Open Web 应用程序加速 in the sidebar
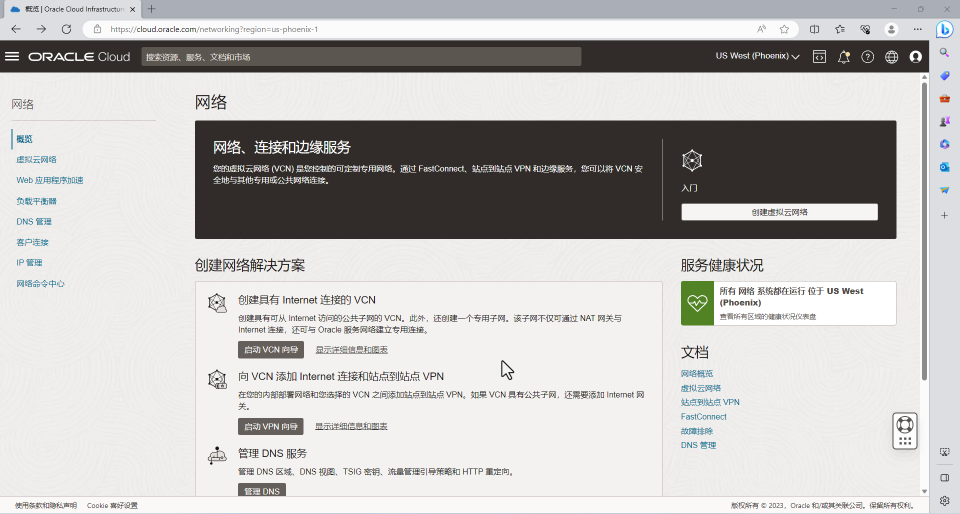Image resolution: width=960 pixels, height=514 pixels. [50, 181]
